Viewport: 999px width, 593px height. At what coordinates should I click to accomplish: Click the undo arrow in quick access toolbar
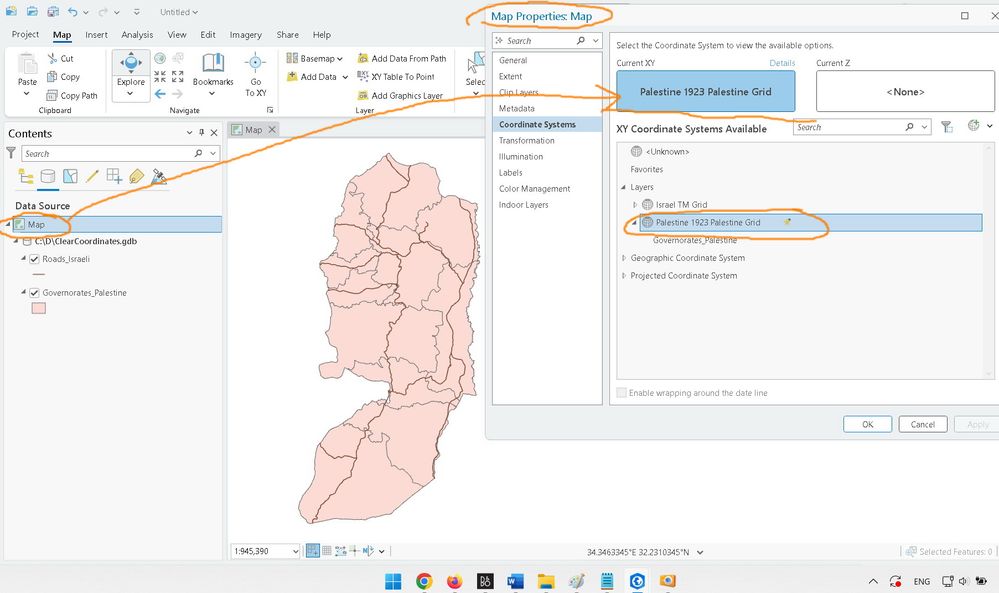click(73, 12)
